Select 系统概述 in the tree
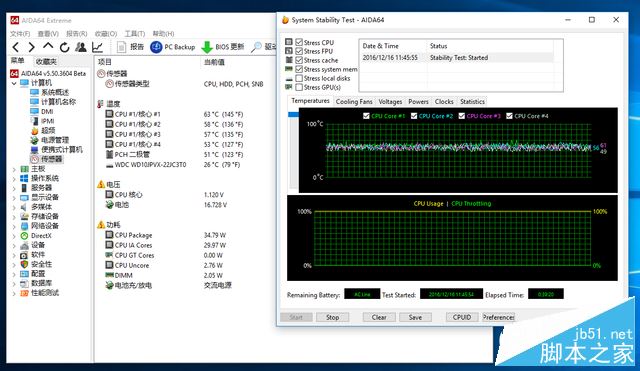The height and width of the screenshot is (371, 640). point(55,92)
